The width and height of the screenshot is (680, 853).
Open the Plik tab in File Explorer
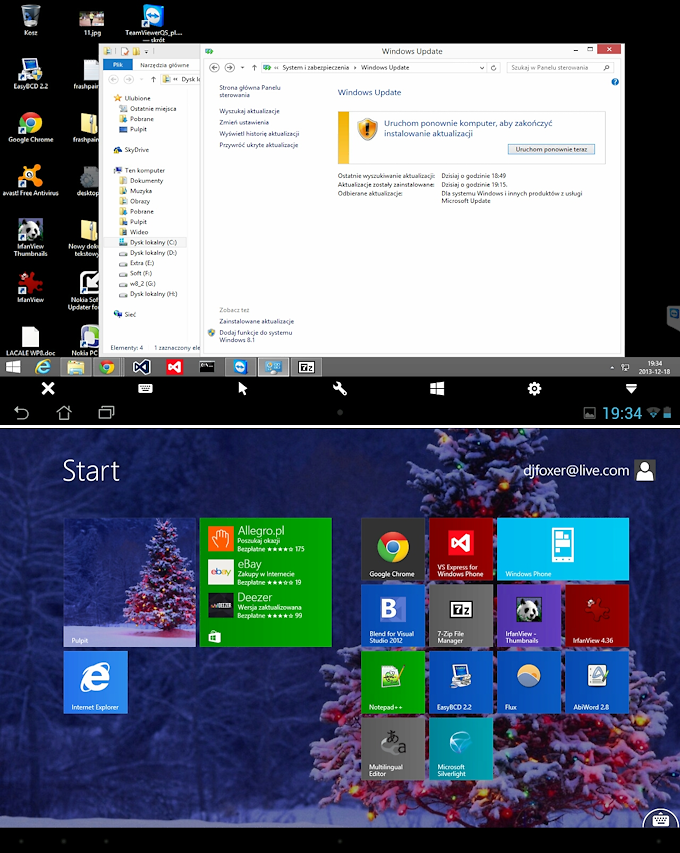point(118,65)
